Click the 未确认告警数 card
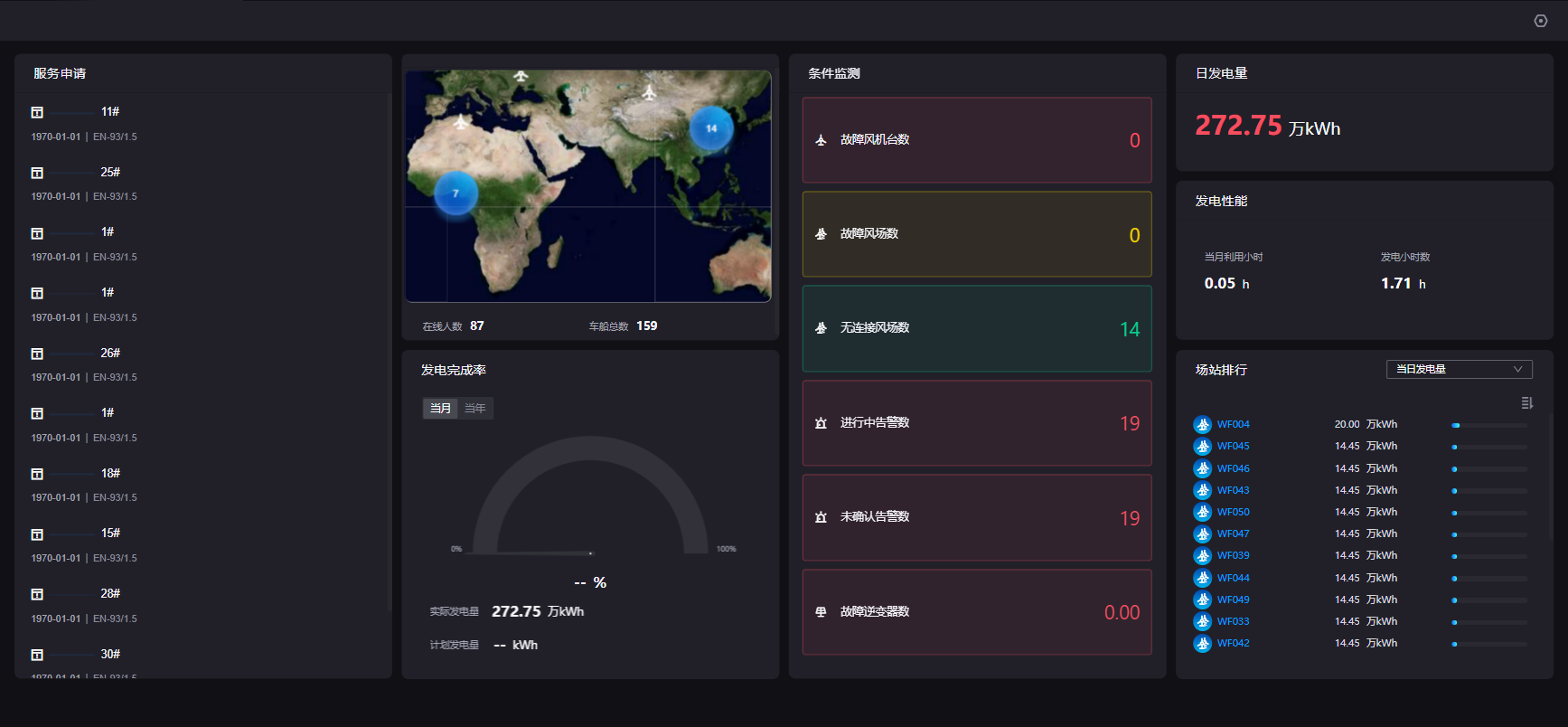1568x727 pixels. (x=976, y=517)
